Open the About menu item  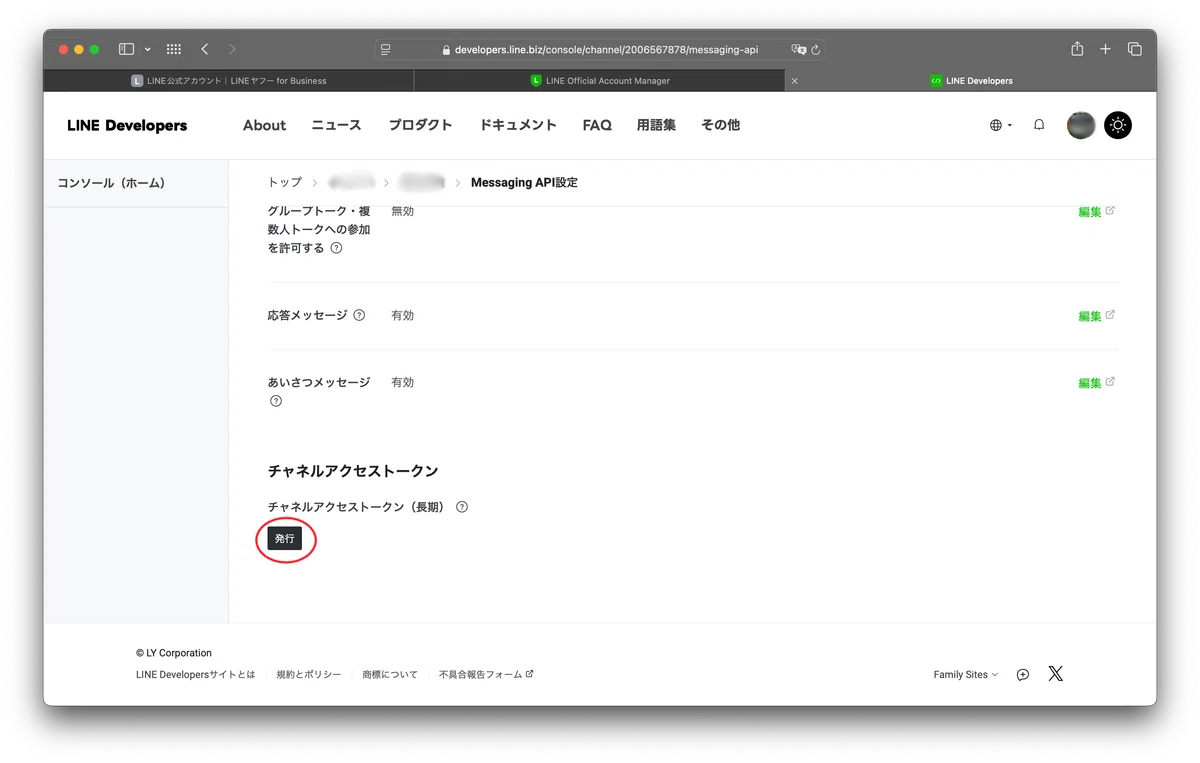pyautogui.click(x=264, y=125)
